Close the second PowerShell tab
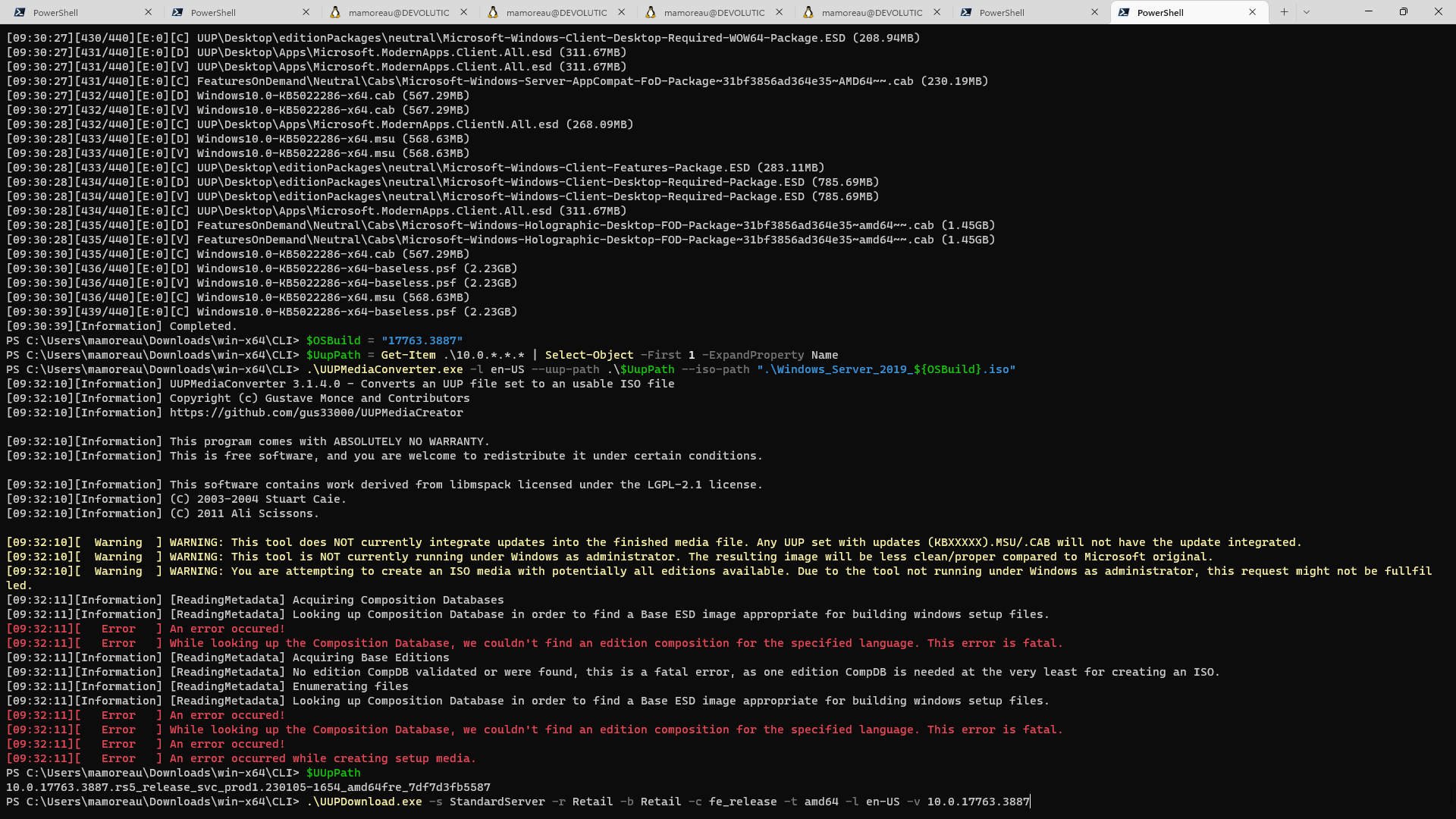The width and height of the screenshot is (1456, 819). coord(306,12)
